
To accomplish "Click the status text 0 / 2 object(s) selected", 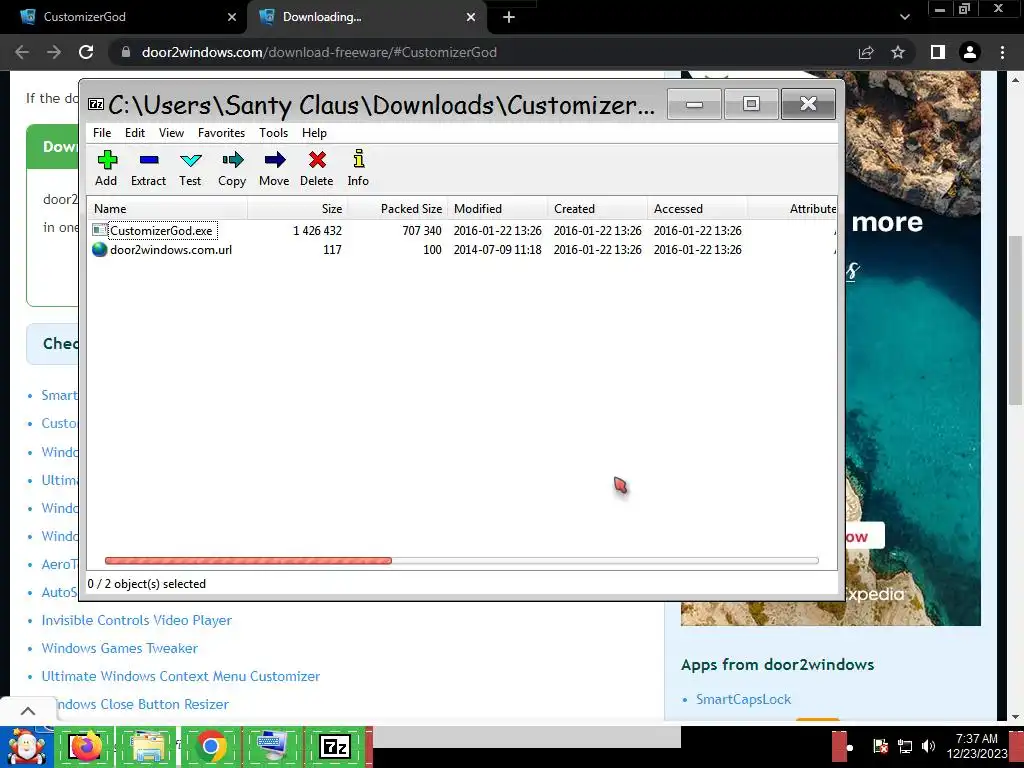I will click(x=146, y=584).
